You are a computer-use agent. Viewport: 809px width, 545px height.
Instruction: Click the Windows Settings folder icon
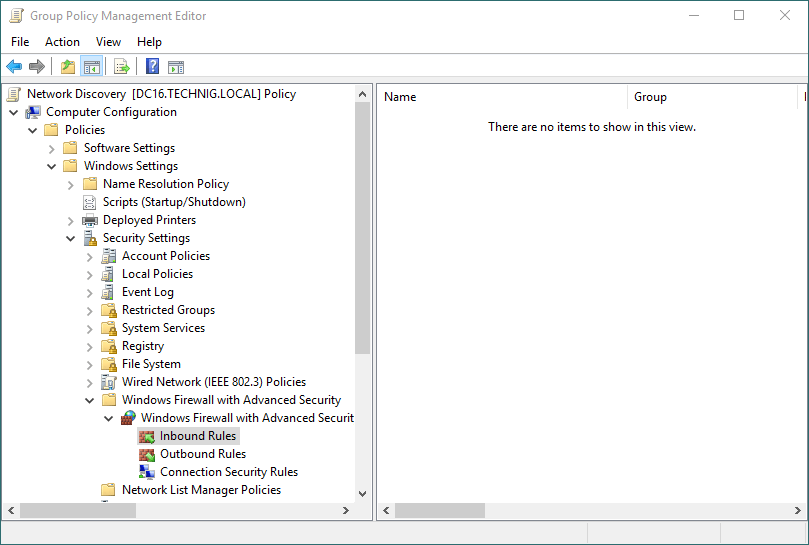[70, 166]
